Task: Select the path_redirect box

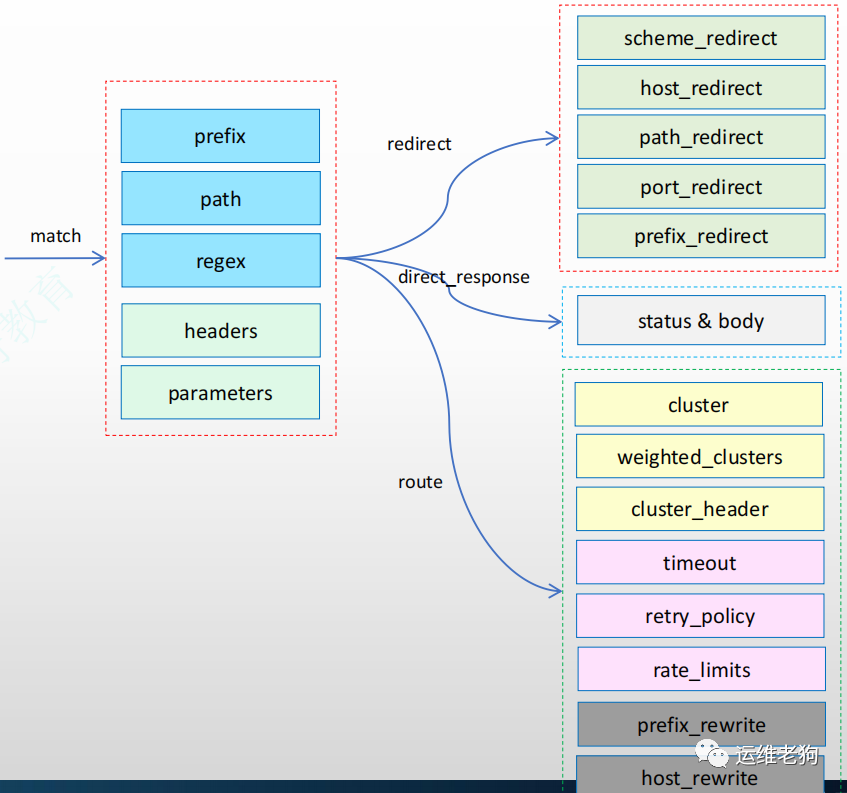Action: pos(701,137)
